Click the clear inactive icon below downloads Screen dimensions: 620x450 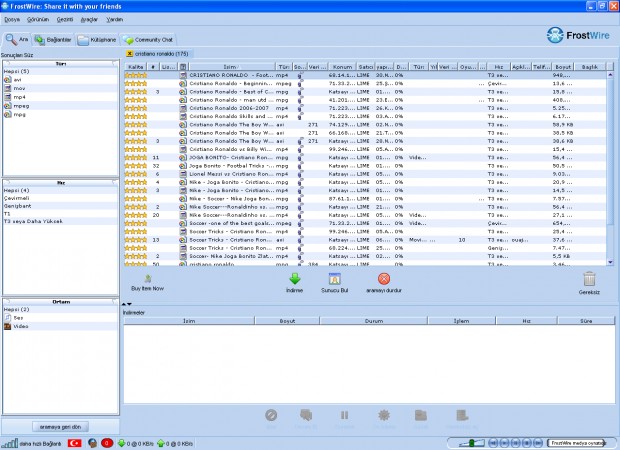tap(462, 415)
